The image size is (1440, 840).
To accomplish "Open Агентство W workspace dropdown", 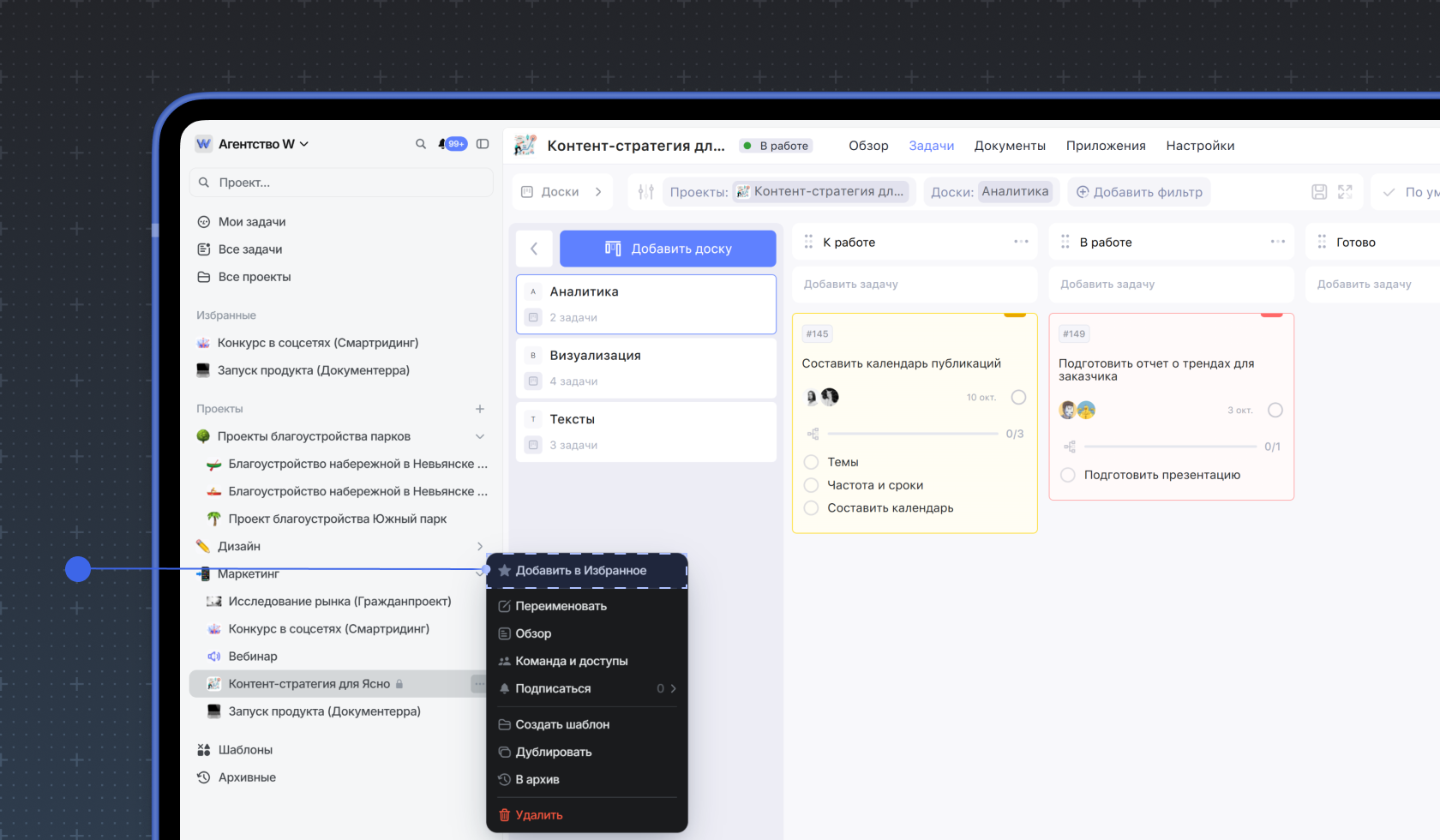I will tap(263, 144).
